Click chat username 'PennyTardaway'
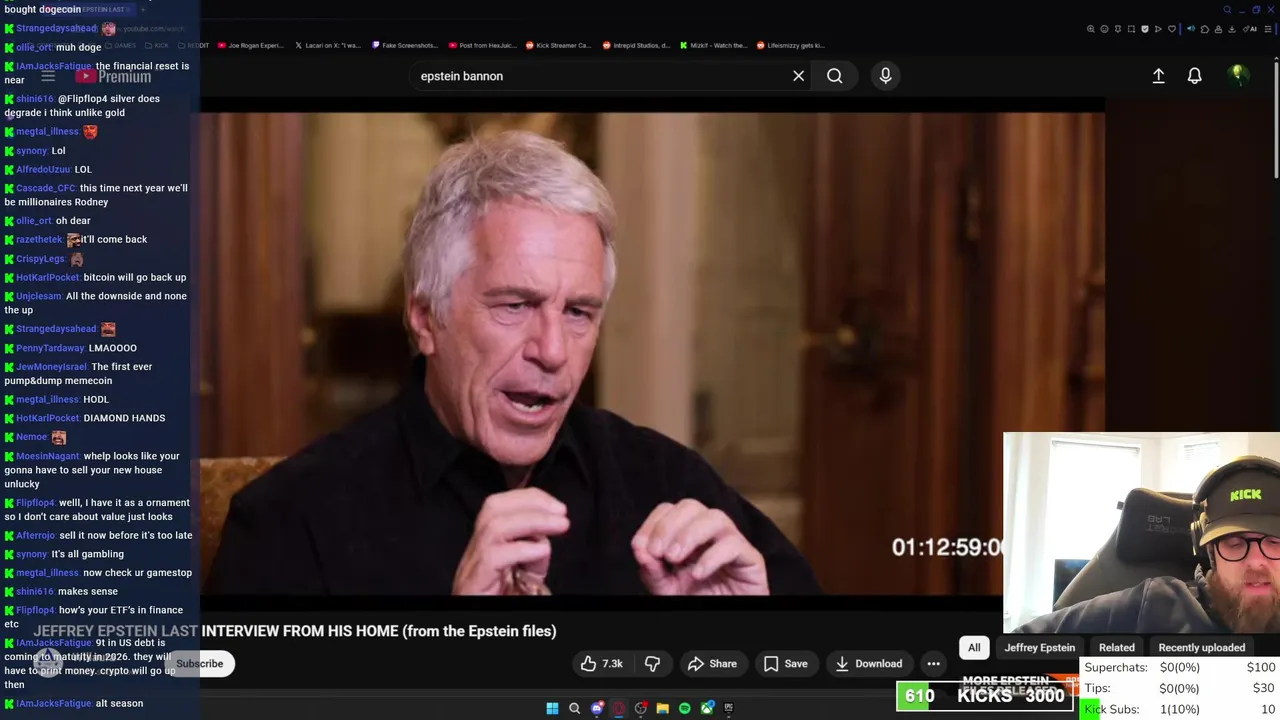Viewport: 1280px width, 720px height. point(50,348)
